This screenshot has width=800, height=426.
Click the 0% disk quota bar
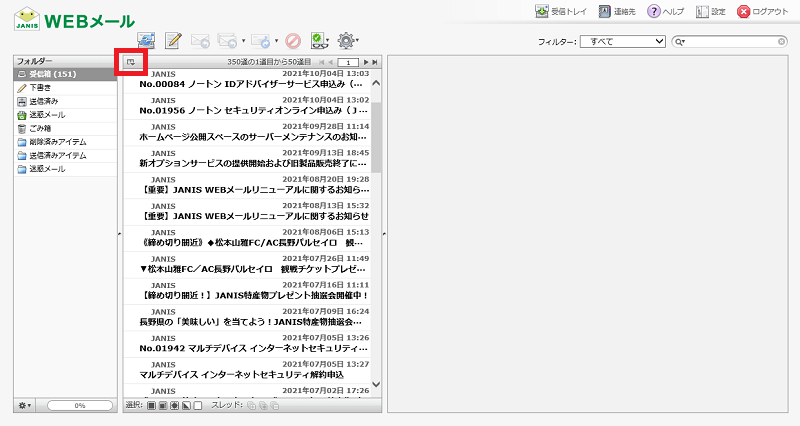80,406
